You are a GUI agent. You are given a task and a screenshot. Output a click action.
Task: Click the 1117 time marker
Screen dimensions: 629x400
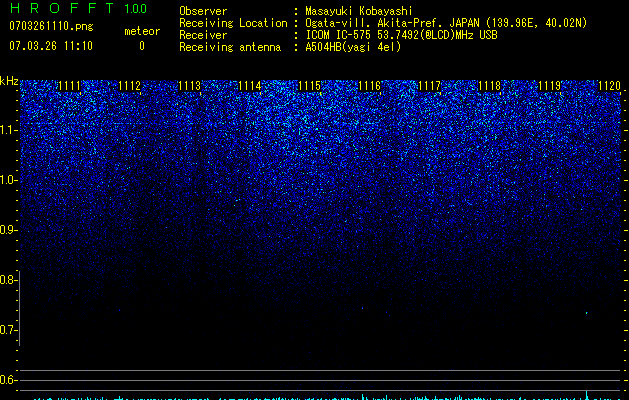[x=429, y=86]
